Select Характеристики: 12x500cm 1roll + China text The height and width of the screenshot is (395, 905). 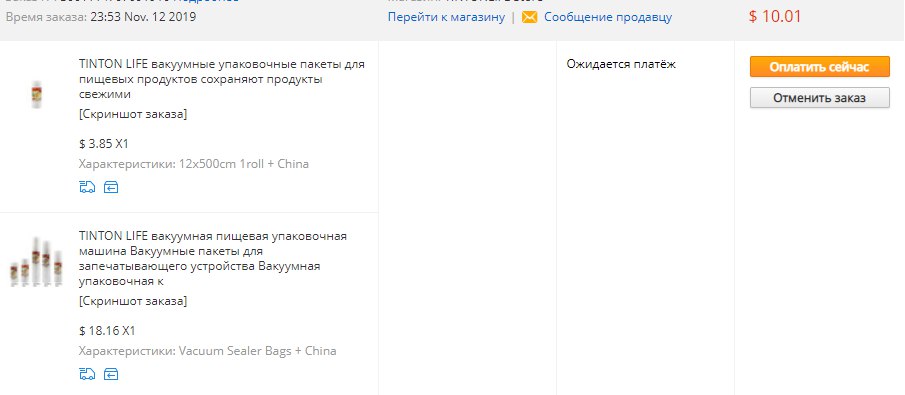click(194, 164)
